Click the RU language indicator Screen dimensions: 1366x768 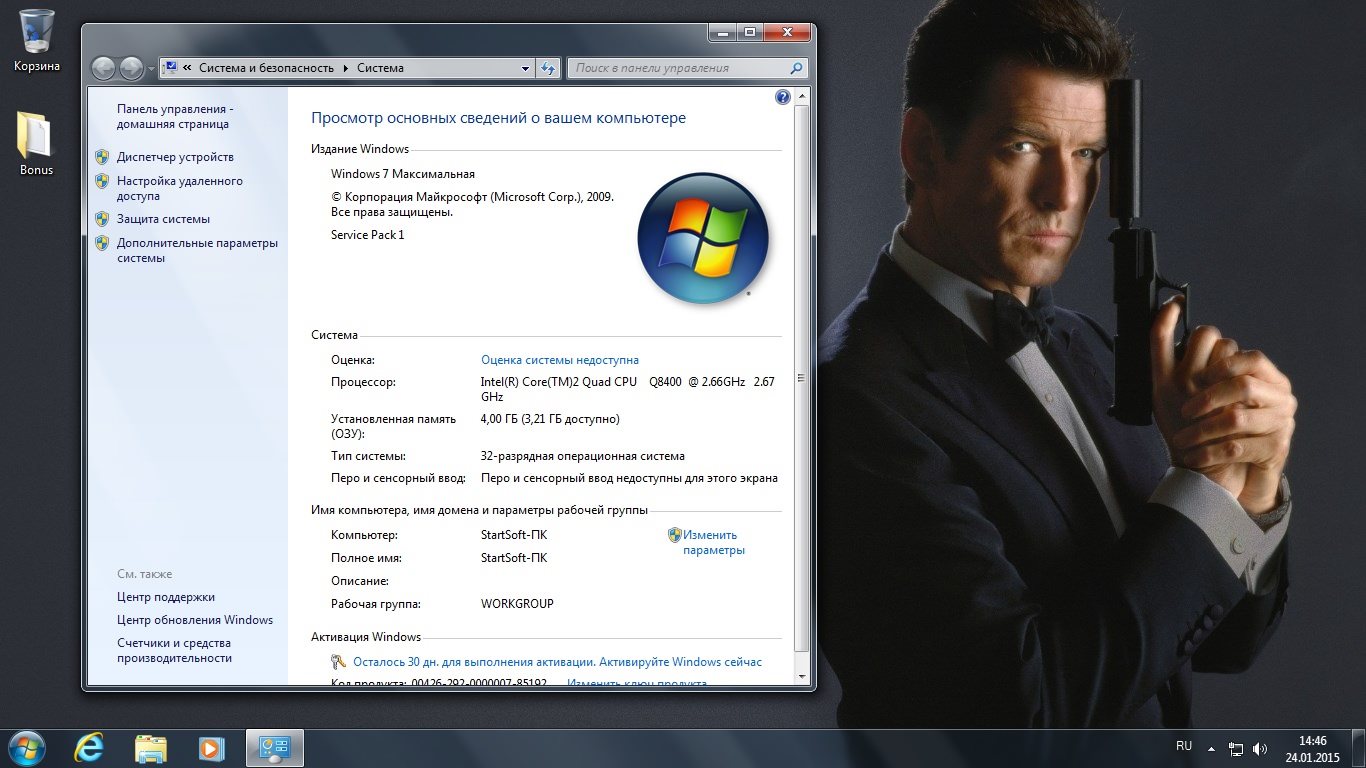tap(1184, 746)
